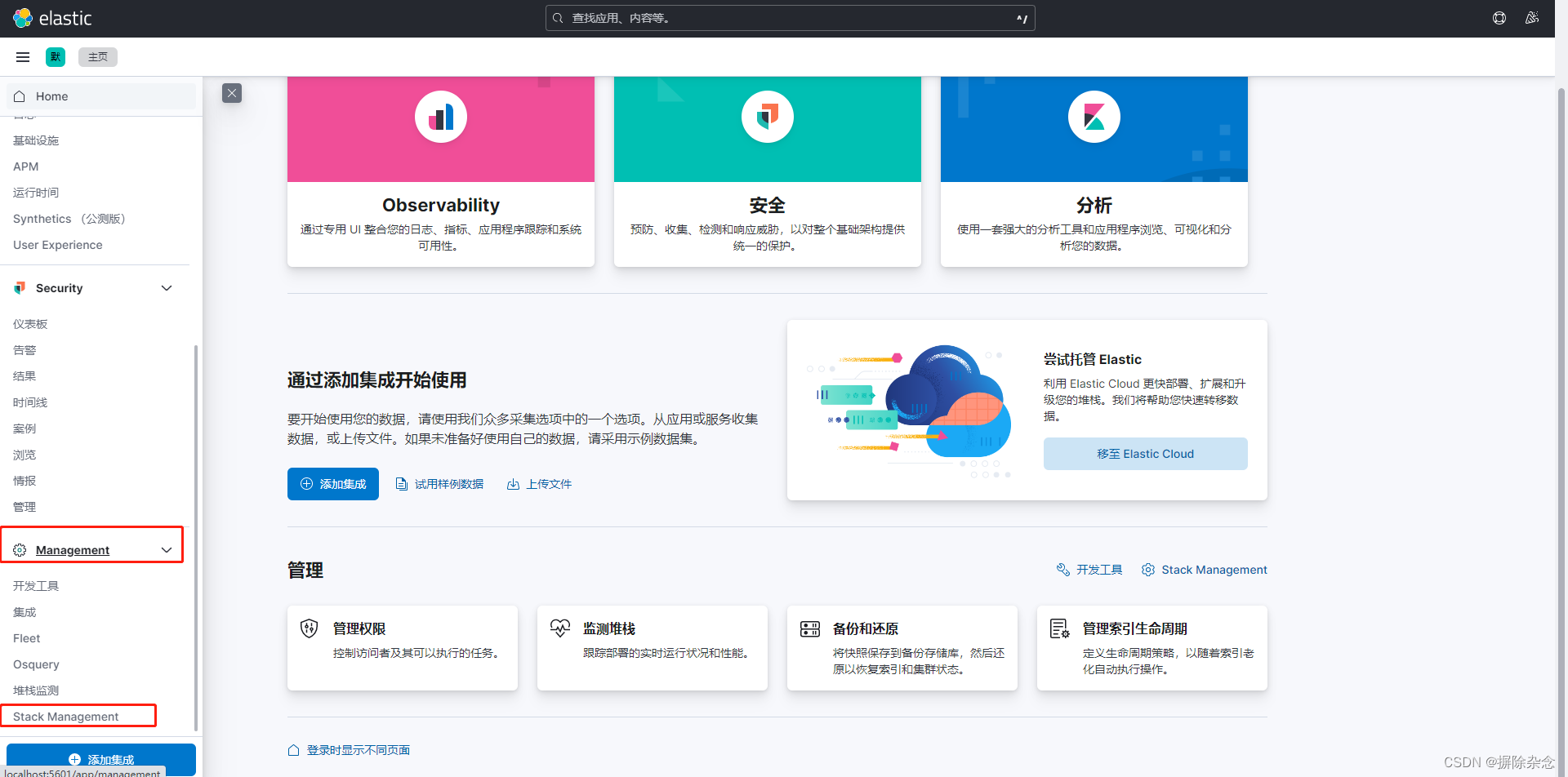Focus the 查找应用、内容等 search field
Image resolution: width=1568 pixels, height=777 pixels.
(x=791, y=18)
